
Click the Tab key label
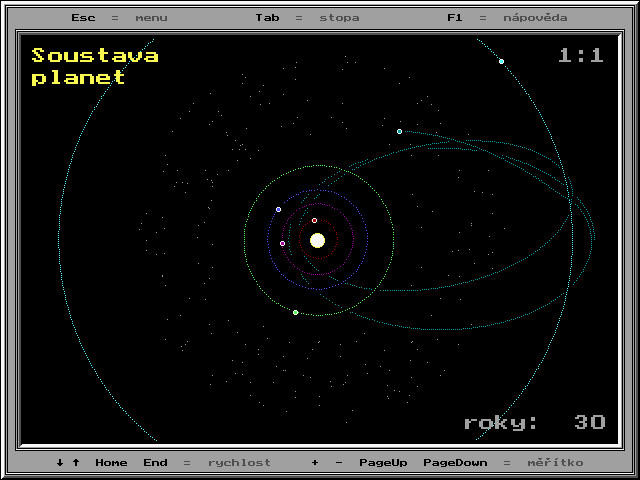click(267, 18)
